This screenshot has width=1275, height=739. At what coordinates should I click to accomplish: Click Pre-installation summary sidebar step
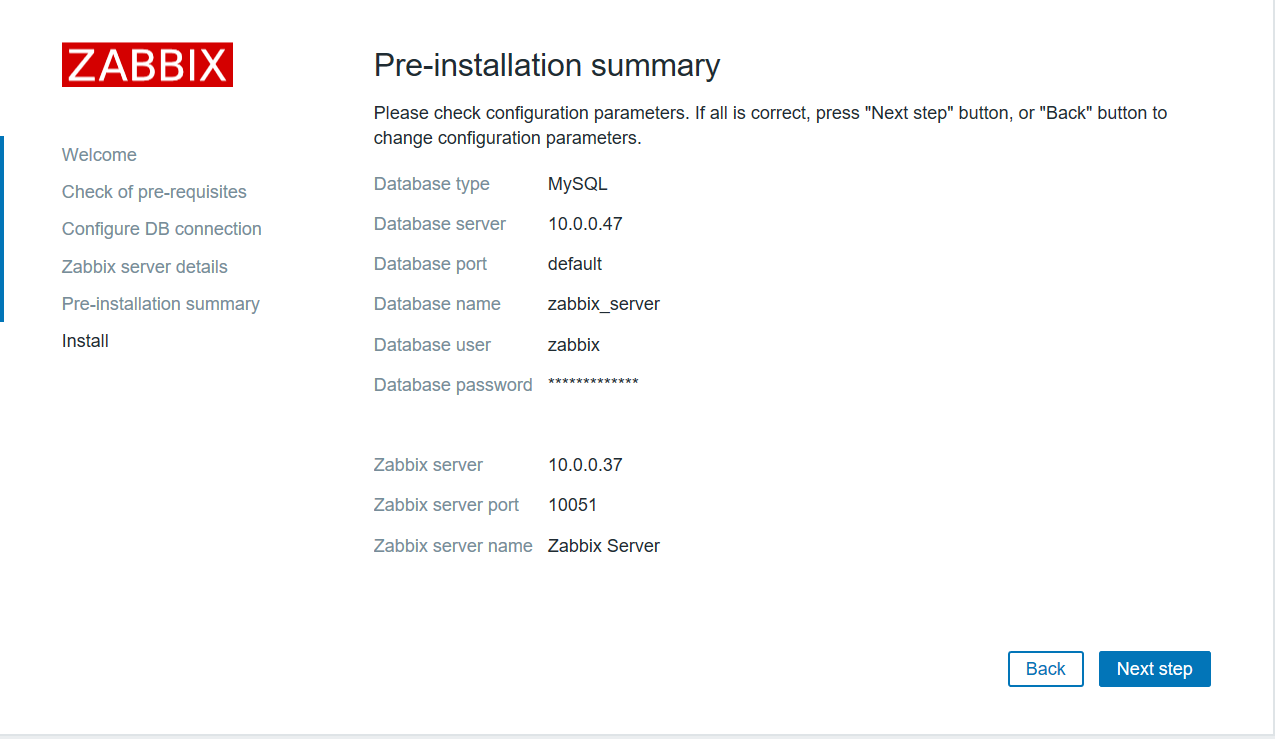160,304
